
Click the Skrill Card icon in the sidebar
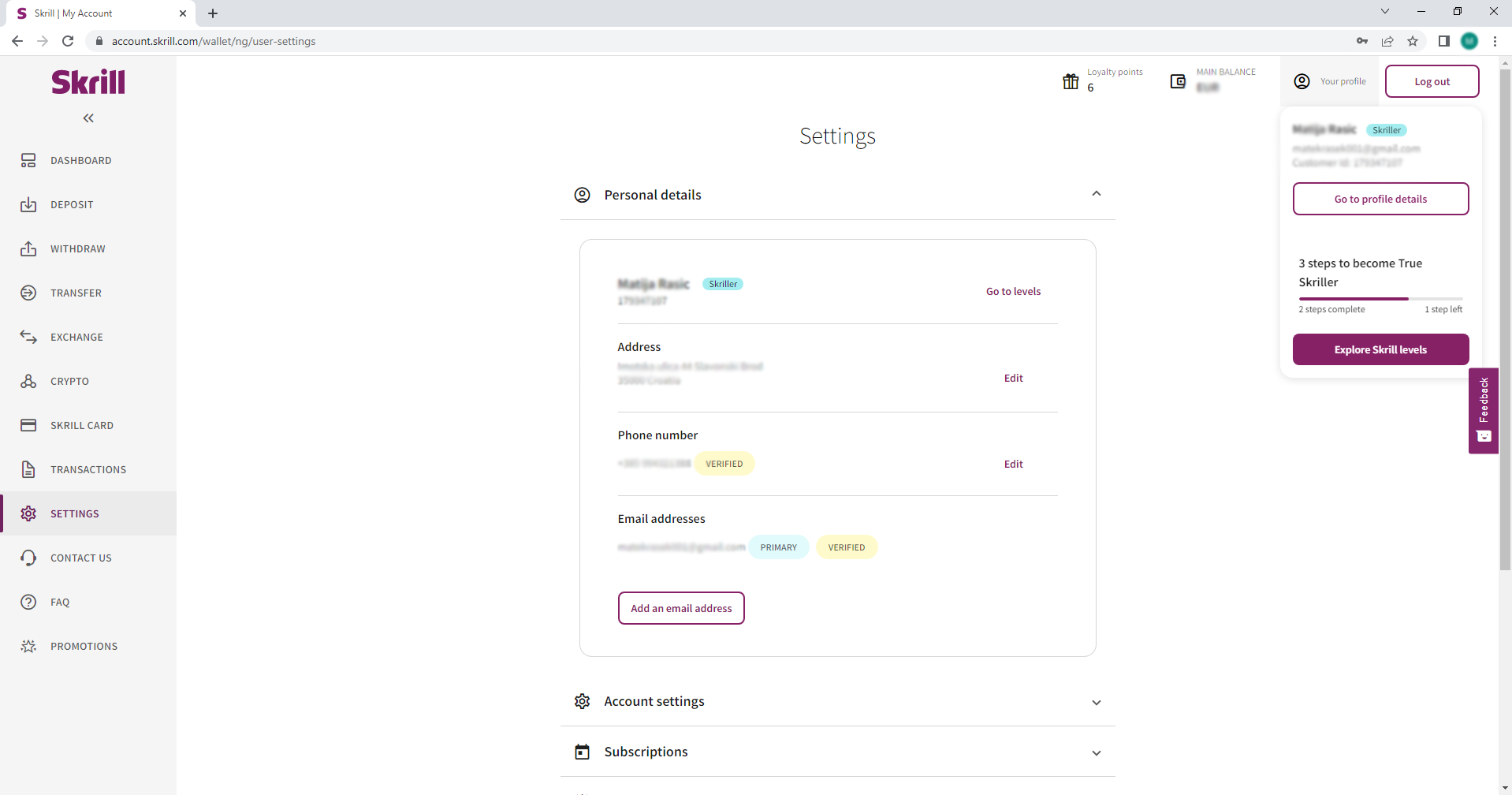pos(28,425)
